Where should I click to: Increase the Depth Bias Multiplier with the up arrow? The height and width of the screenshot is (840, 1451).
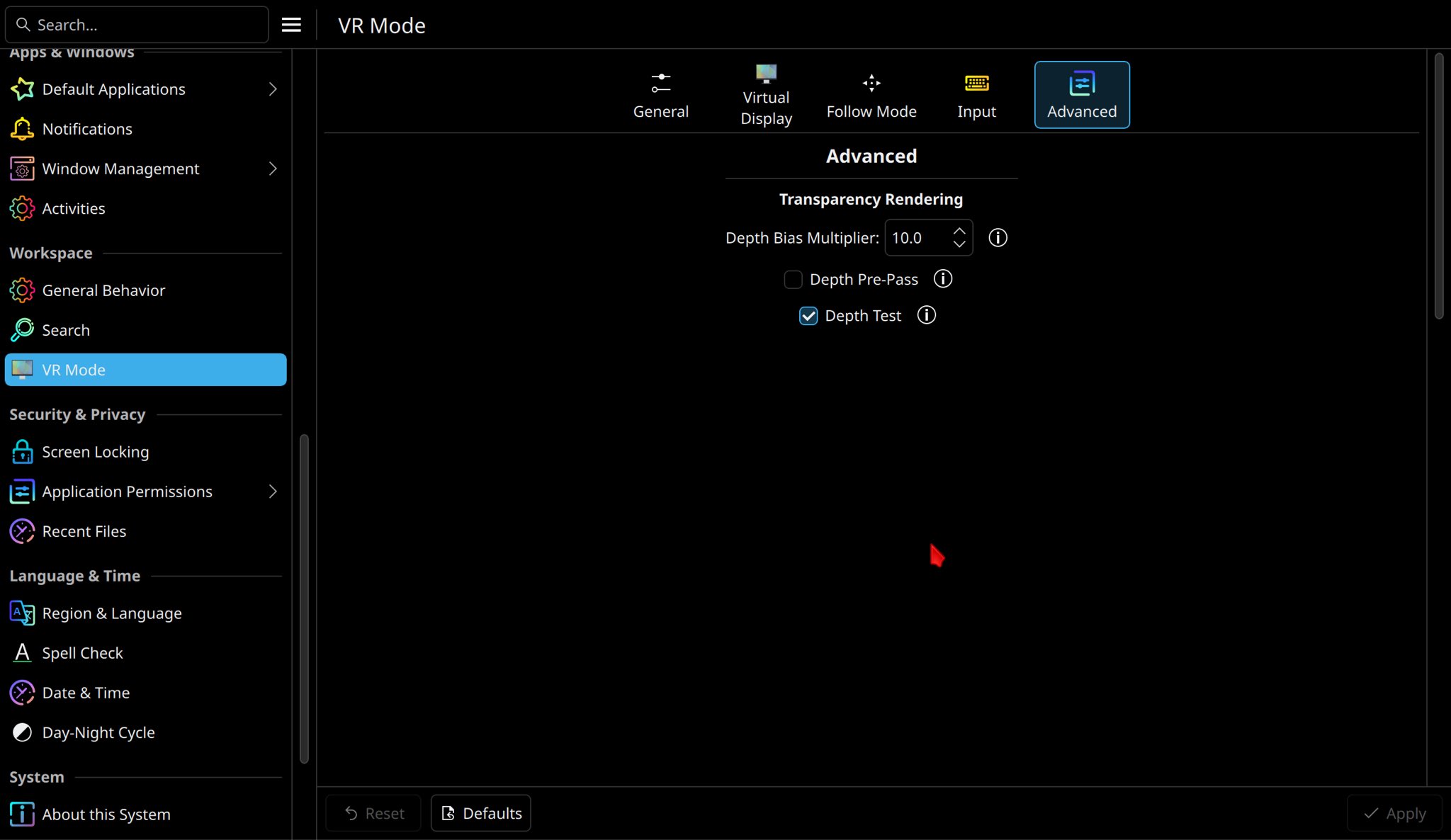[x=959, y=231]
